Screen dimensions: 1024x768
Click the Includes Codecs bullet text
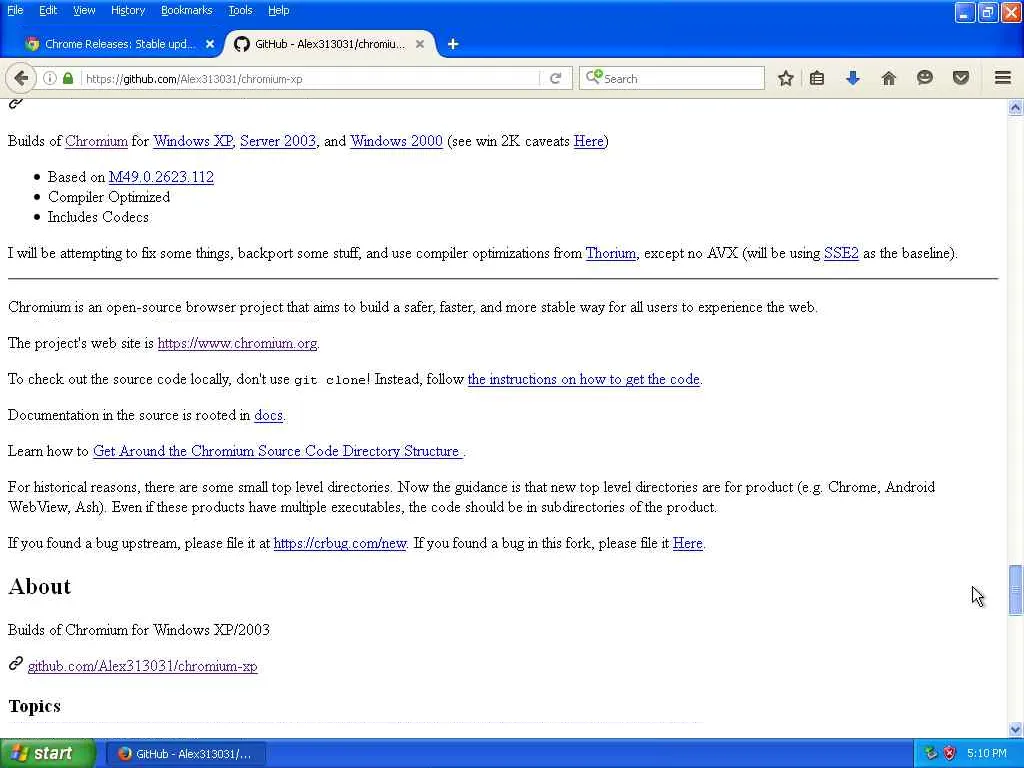pos(98,217)
